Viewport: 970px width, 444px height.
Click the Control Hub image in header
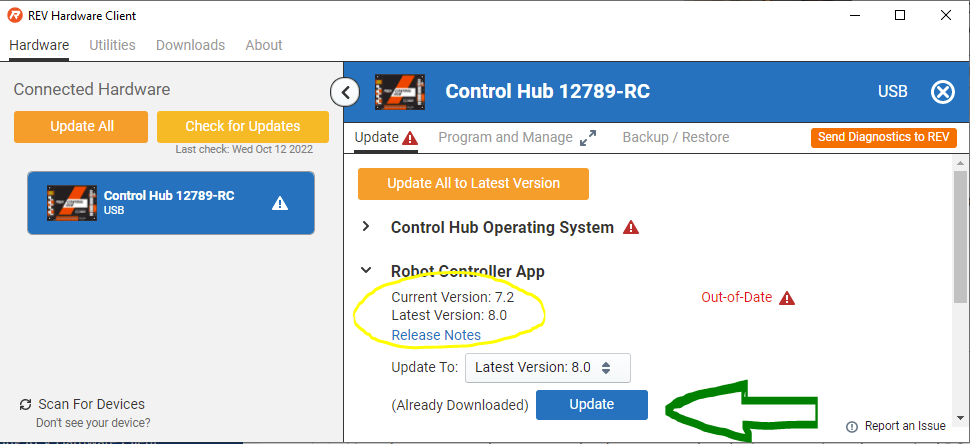pos(400,92)
